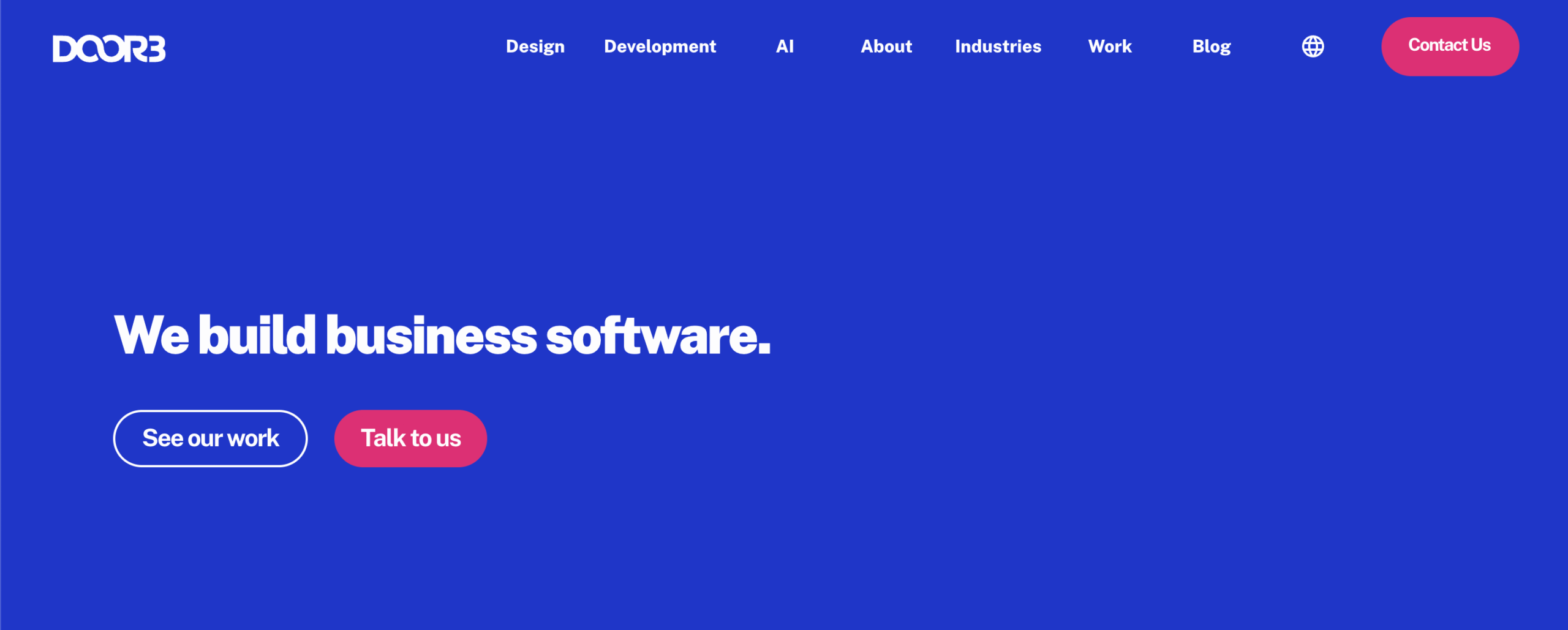Expand the Development navigation menu
1568x630 pixels.
(x=660, y=47)
